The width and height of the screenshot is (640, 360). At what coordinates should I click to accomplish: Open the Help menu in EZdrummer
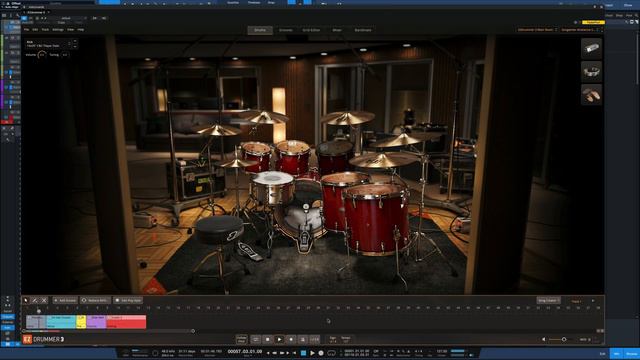pyautogui.click(x=81, y=30)
